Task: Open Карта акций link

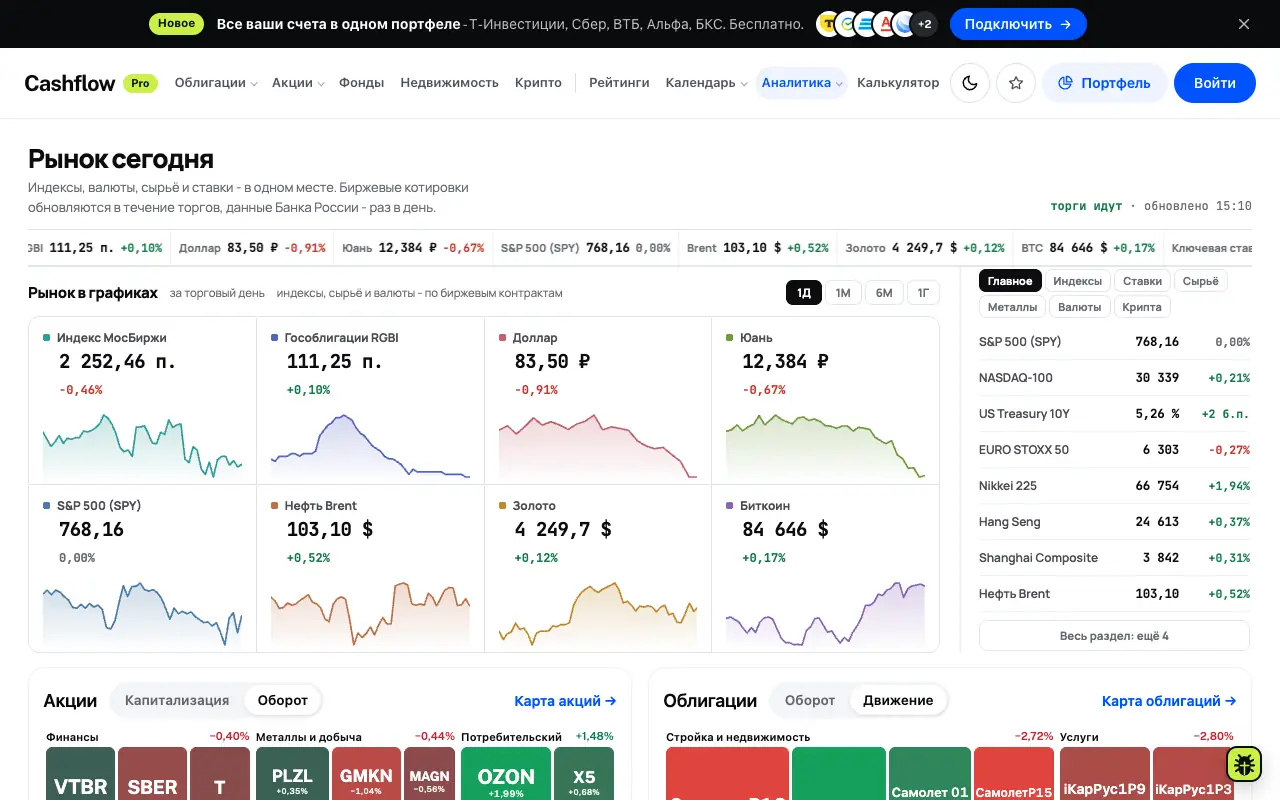Action: 565,701
